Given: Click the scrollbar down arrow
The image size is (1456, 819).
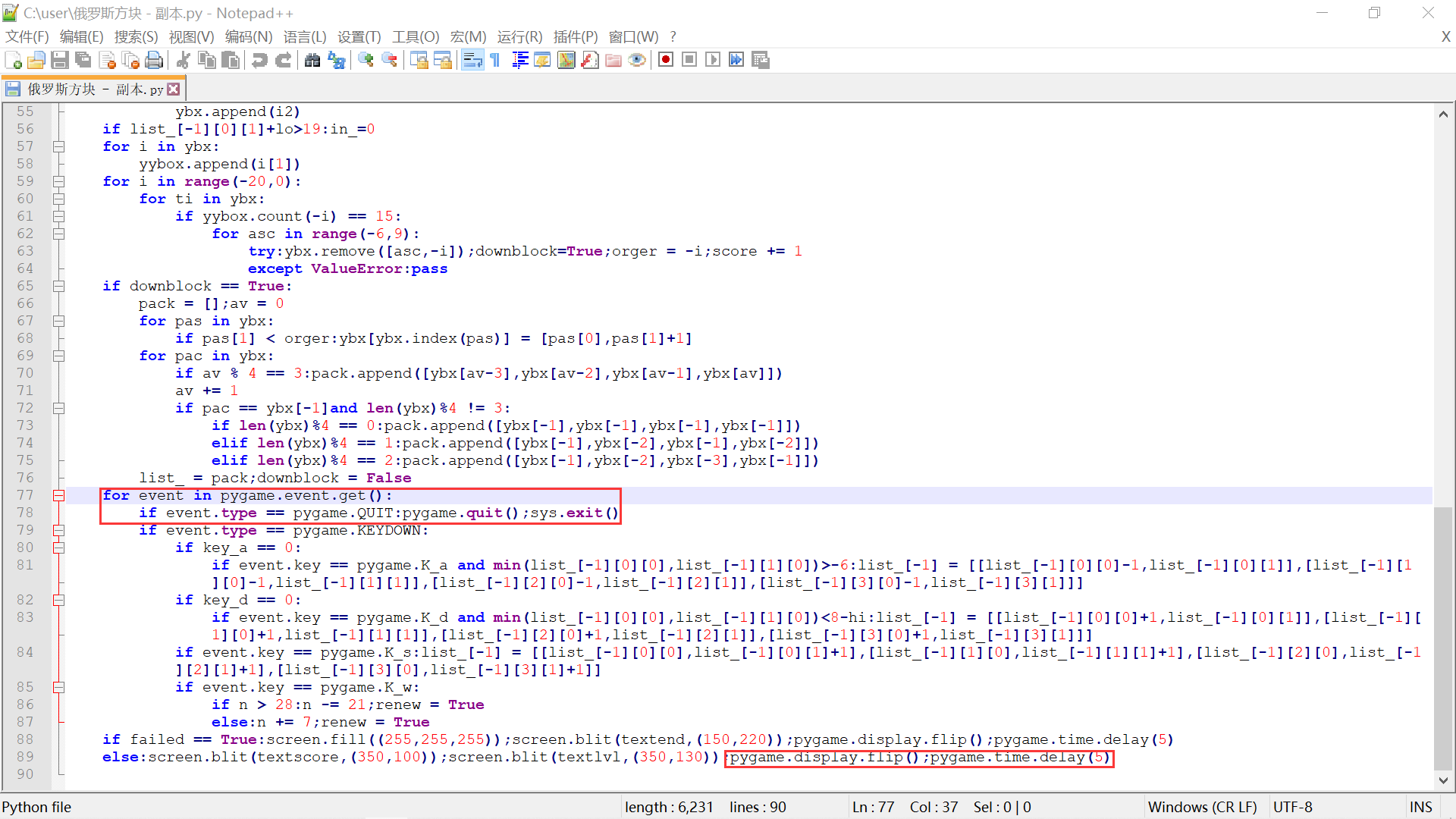Looking at the screenshot, I should click(x=1443, y=780).
